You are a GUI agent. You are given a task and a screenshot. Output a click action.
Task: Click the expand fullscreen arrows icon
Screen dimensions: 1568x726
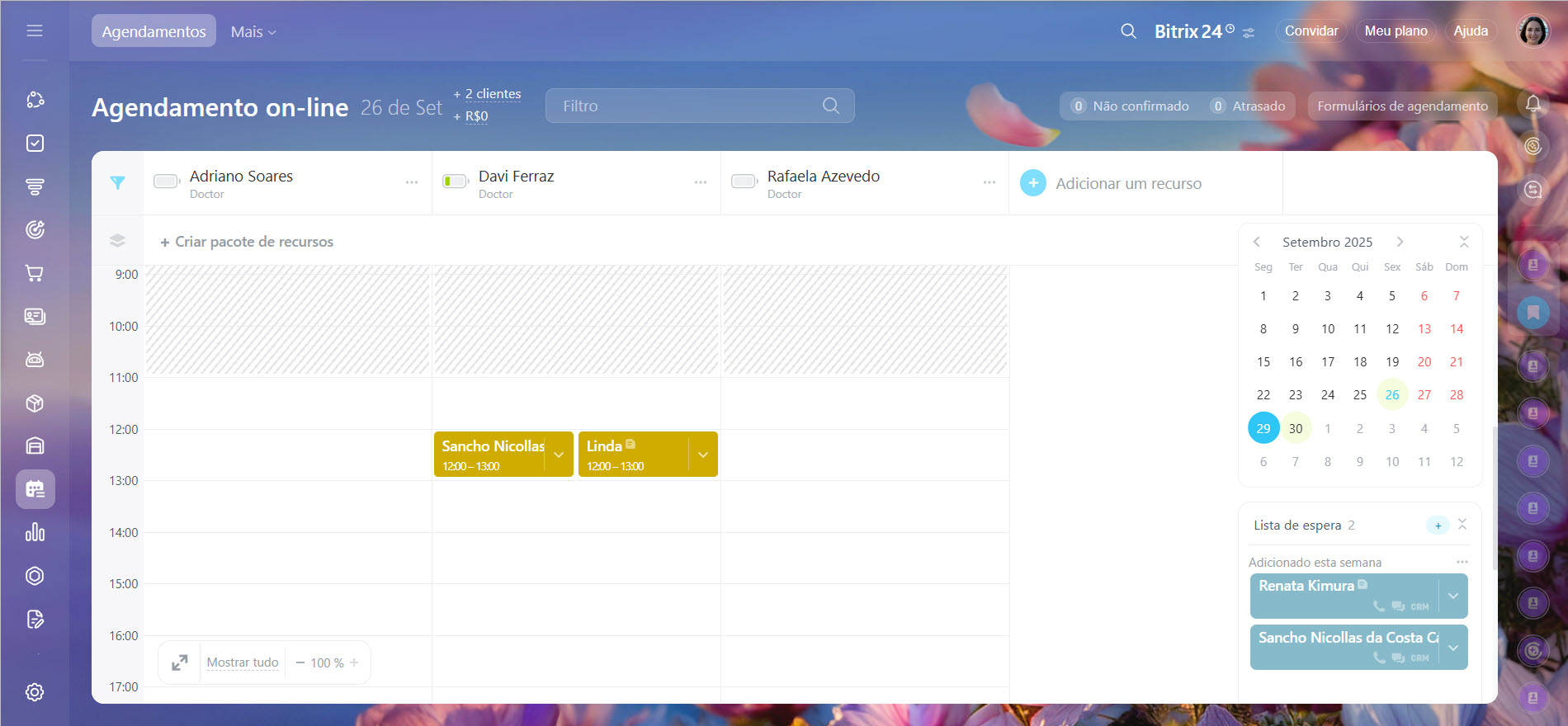point(180,662)
